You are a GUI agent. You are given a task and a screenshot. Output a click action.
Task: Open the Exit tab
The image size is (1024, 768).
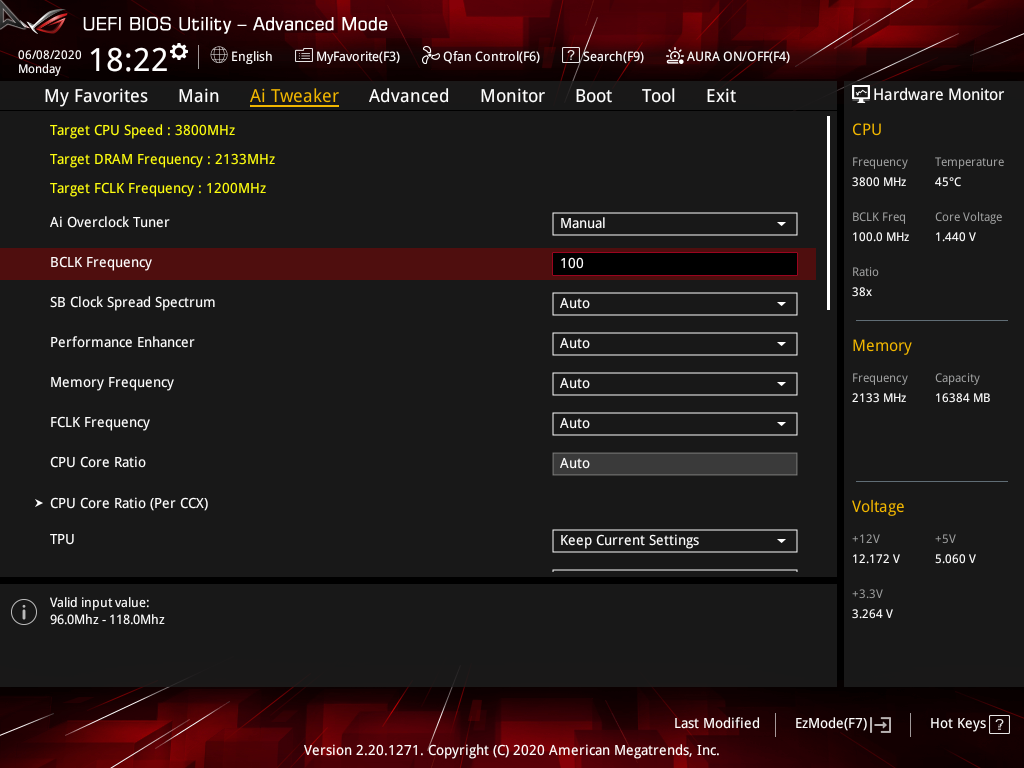[721, 96]
